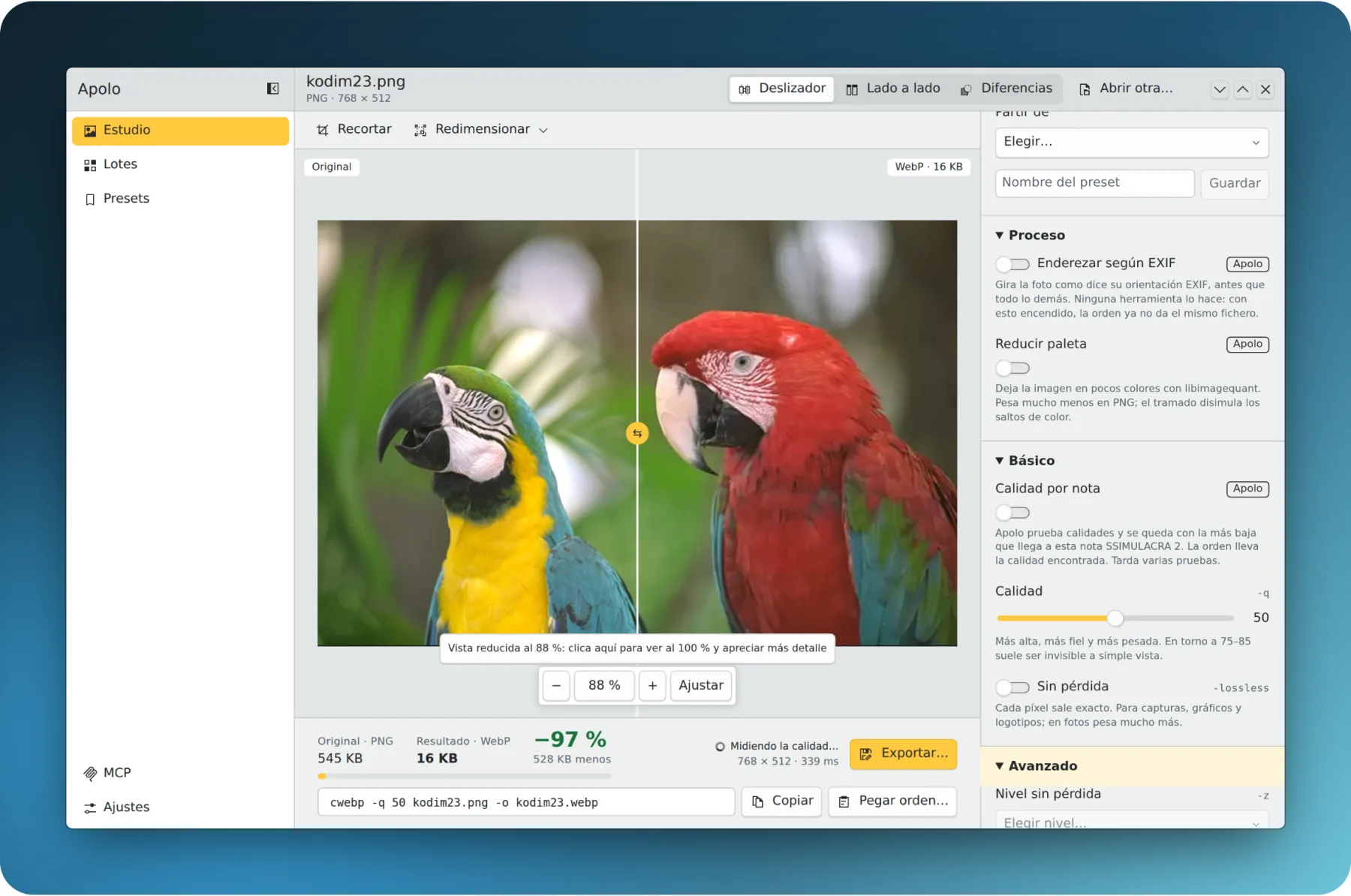The height and width of the screenshot is (896, 1351).
Task: Click the yellow comparison slider handle
Action: point(637,433)
